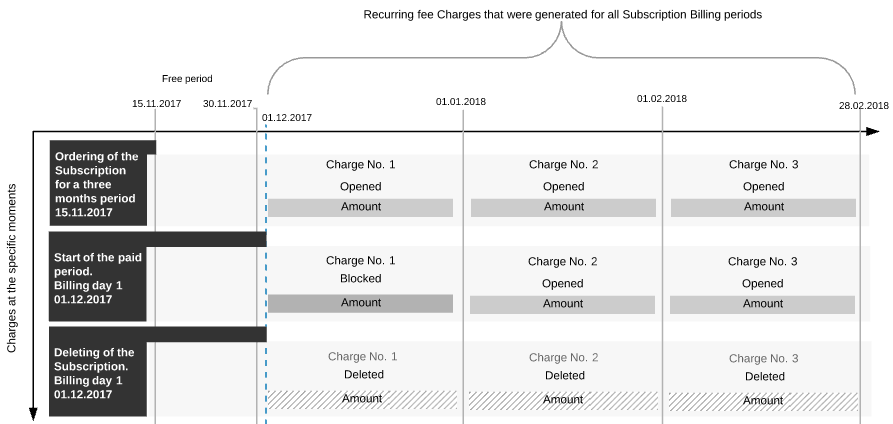Click the 01.02.2018 date marker
The image size is (893, 424).
pyautogui.click(x=662, y=99)
